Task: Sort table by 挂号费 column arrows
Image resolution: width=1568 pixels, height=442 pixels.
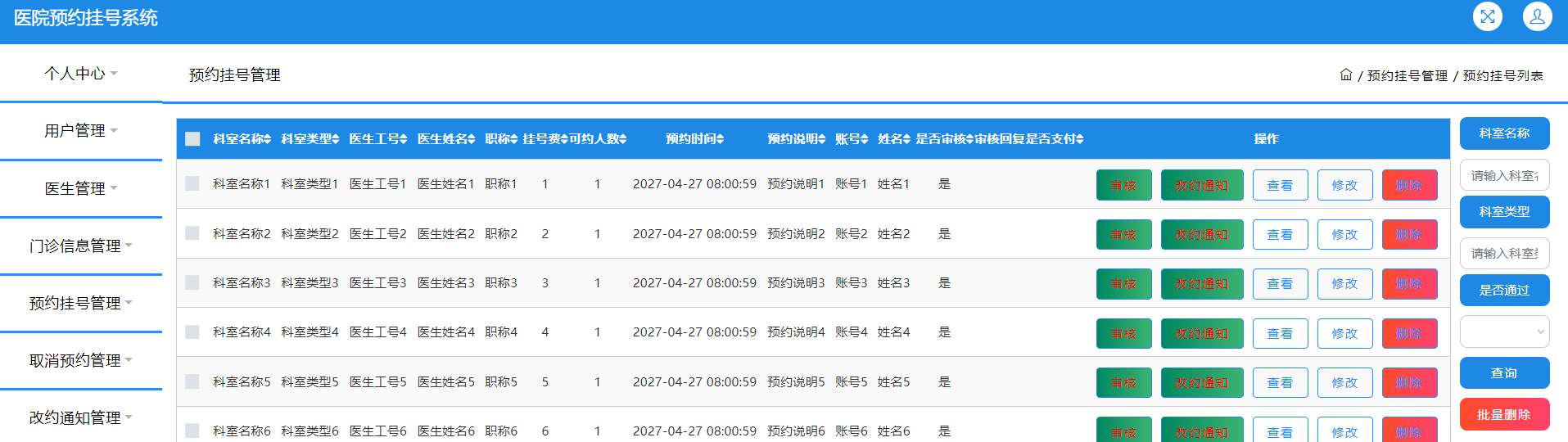Action: click(x=564, y=139)
